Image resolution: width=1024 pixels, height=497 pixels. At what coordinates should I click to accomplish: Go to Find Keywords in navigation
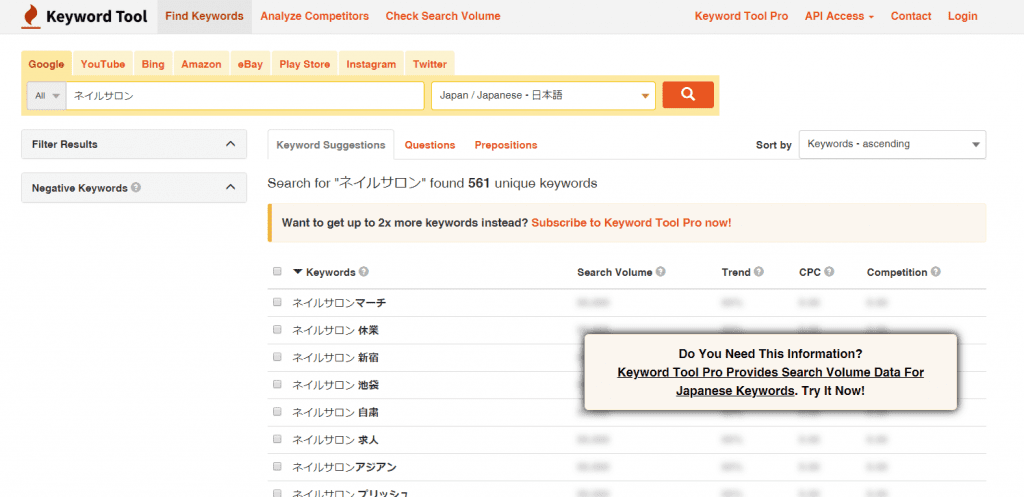(x=204, y=16)
